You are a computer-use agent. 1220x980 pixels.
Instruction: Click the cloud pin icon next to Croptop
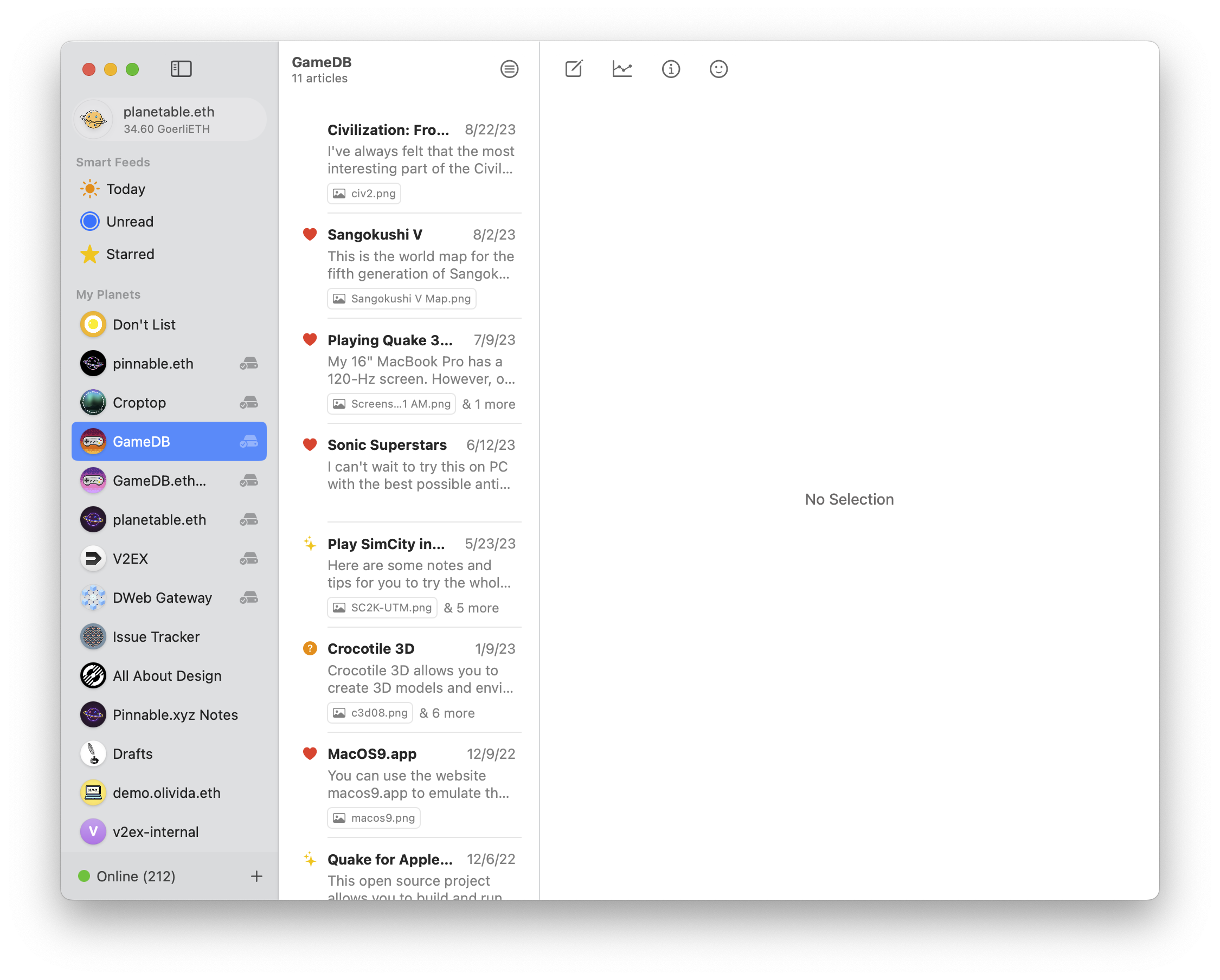(249, 402)
